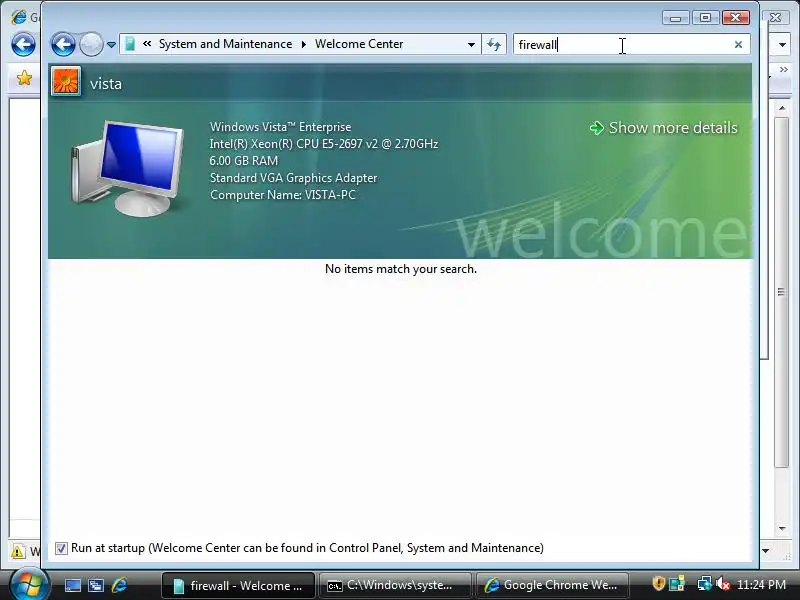The width and height of the screenshot is (800, 600).
Task: Click Show more details link
Action: (x=673, y=128)
